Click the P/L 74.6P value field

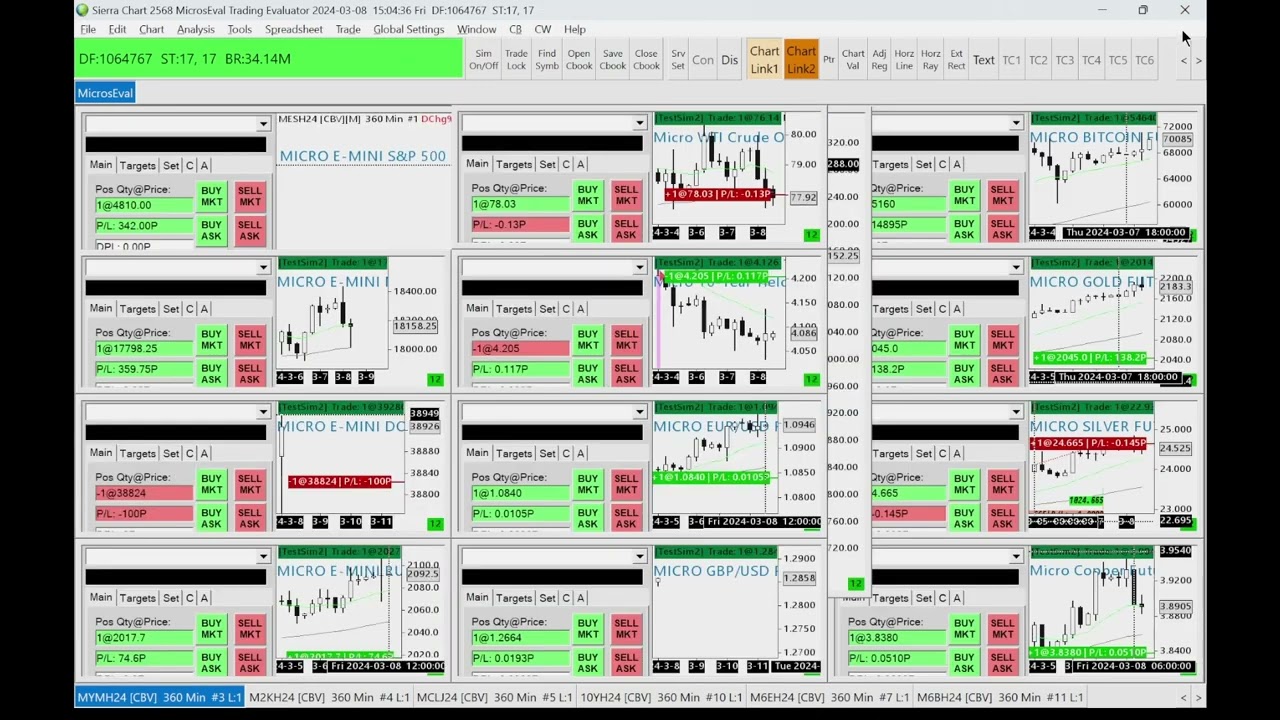point(144,658)
